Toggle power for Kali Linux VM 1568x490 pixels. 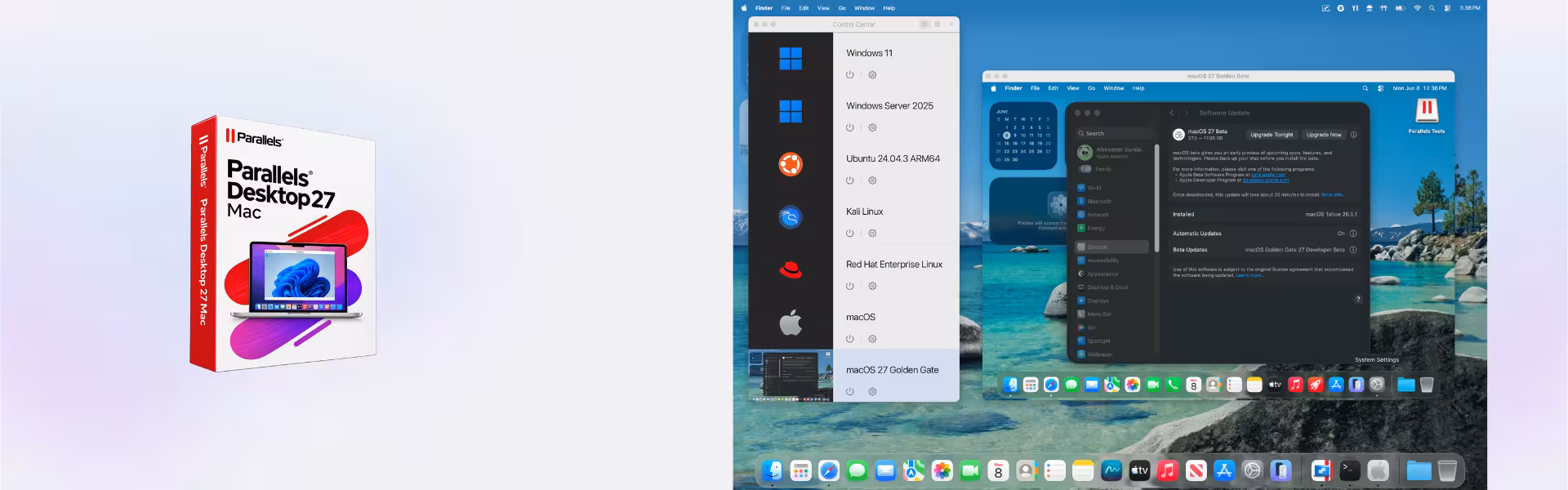pos(850,234)
